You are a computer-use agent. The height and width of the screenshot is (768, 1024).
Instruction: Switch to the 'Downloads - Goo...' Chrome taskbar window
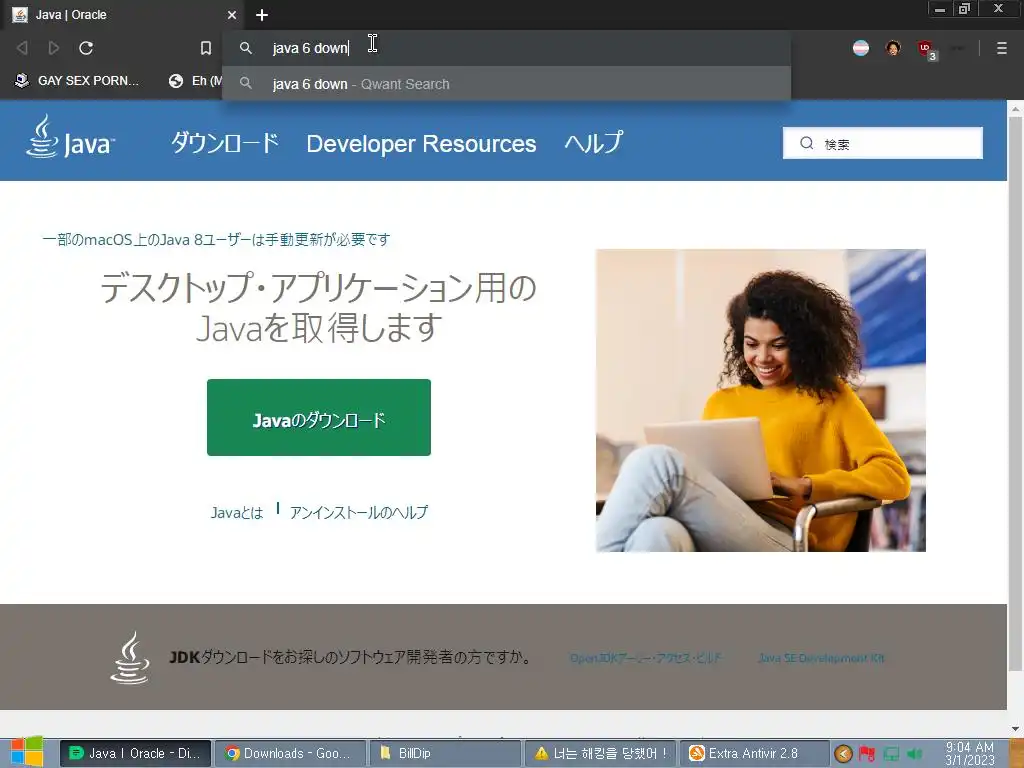[290, 753]
